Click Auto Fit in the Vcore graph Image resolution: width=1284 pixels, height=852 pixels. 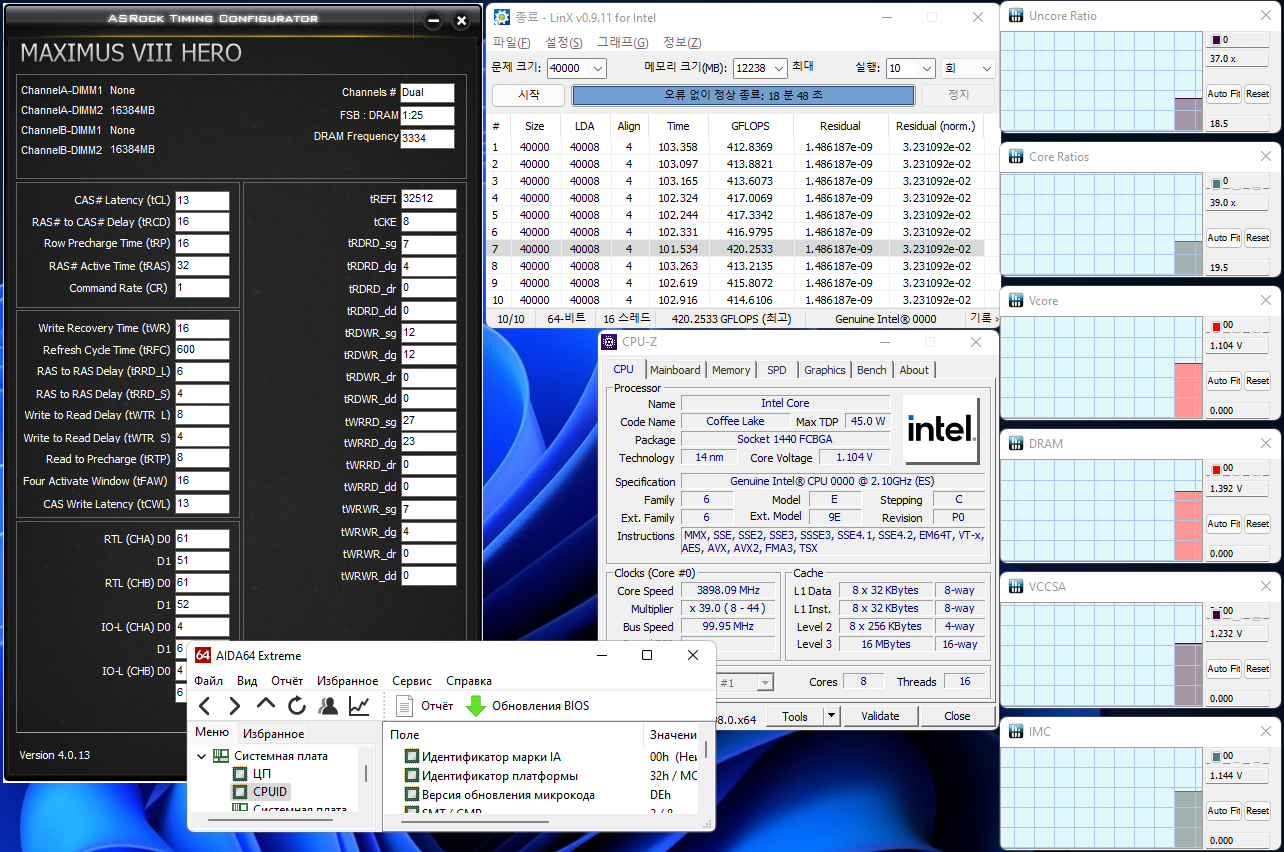[x=1223, y=381]
